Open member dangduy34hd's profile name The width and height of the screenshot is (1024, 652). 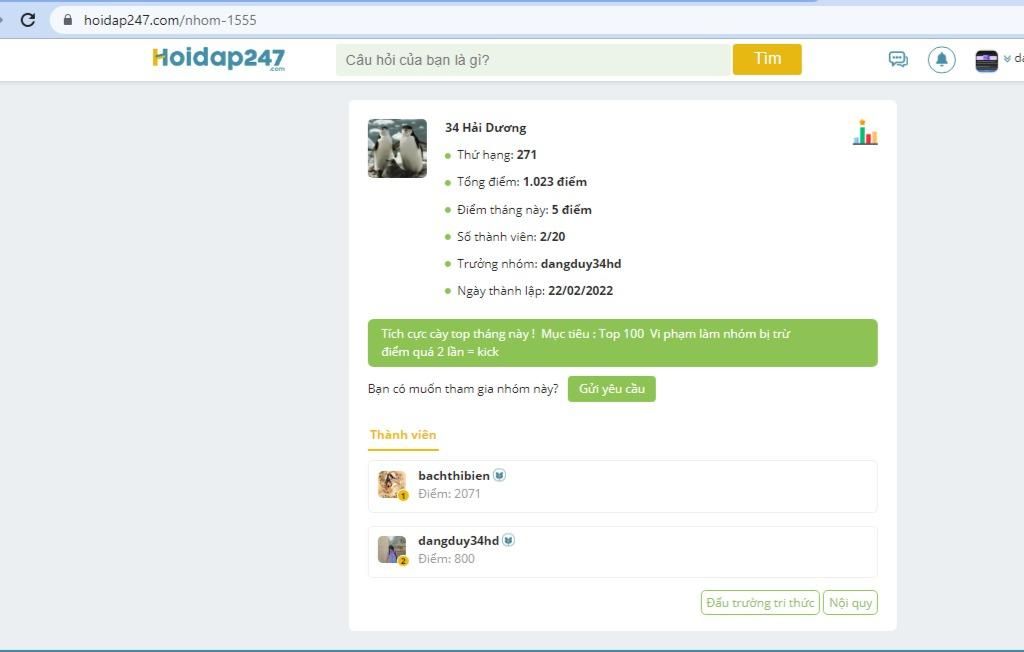pos(458,541)
